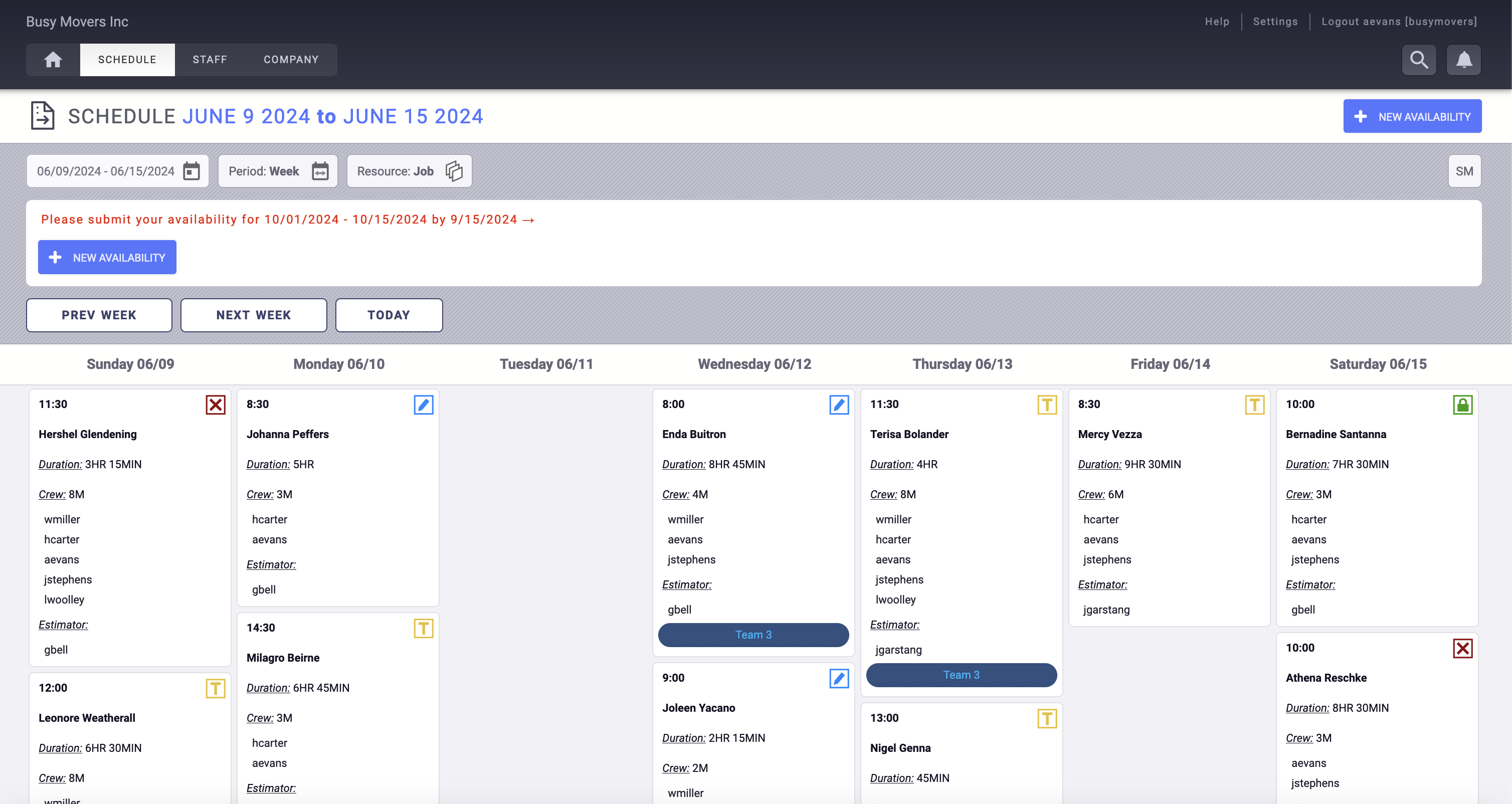Click the Crew label on Enda Buitron job
The width and height of the screenshot is (1512, 804).
(675, 494)
